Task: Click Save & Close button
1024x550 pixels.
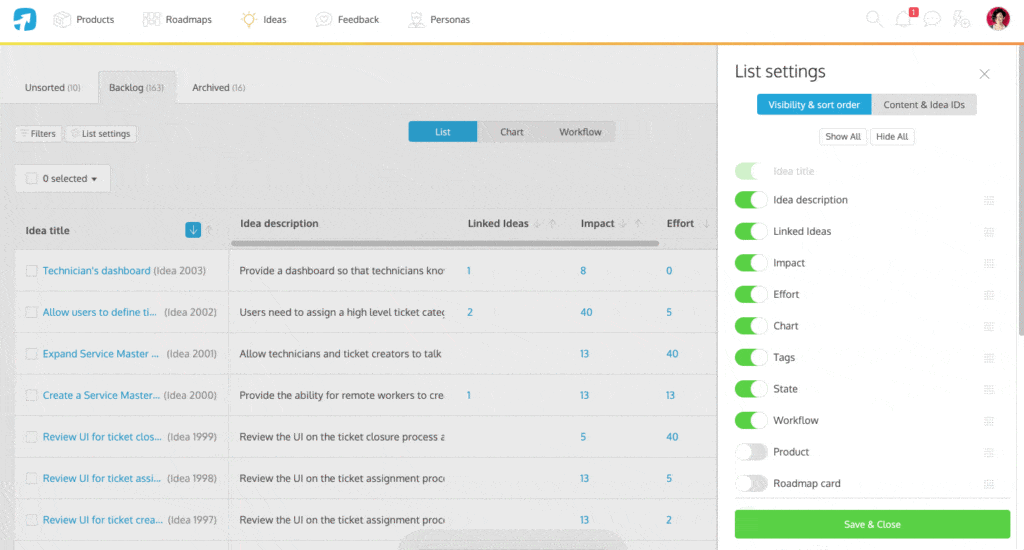Action: (872, 525)
